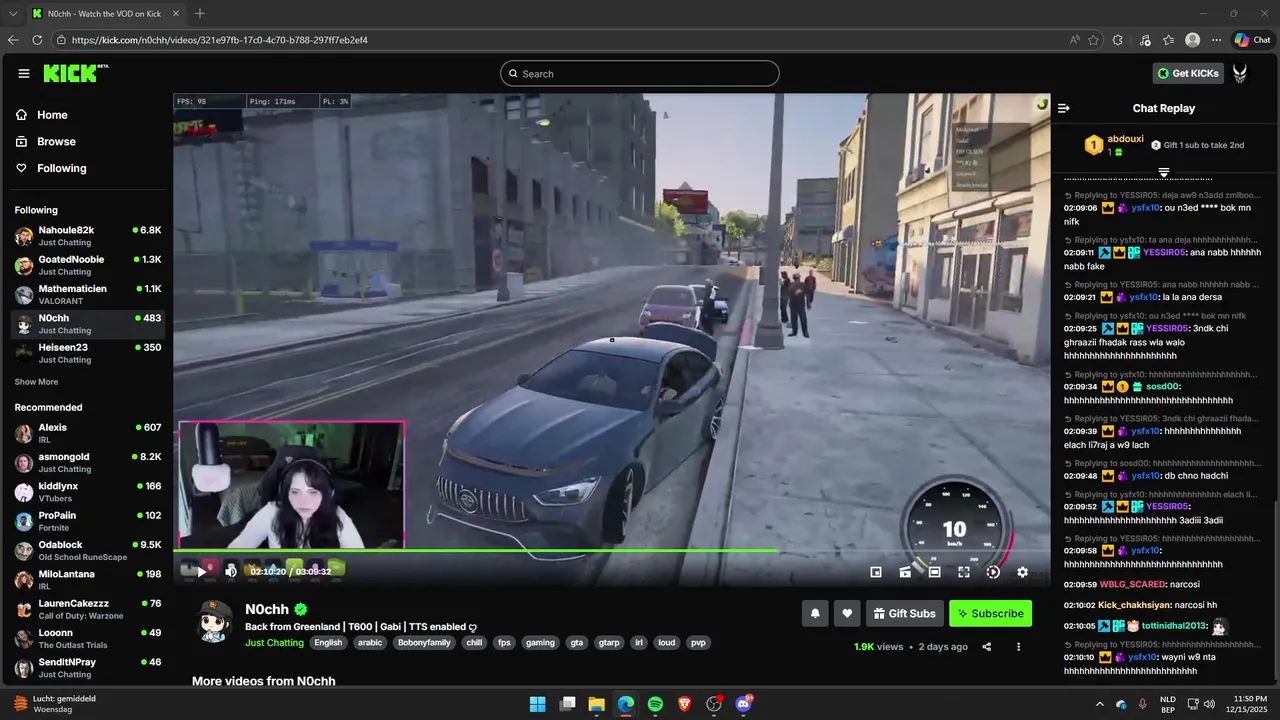The width and height of the screenshot is (1280, 720).
Task: Open kiddlynx VTubers channel
Action: [88, 492]
